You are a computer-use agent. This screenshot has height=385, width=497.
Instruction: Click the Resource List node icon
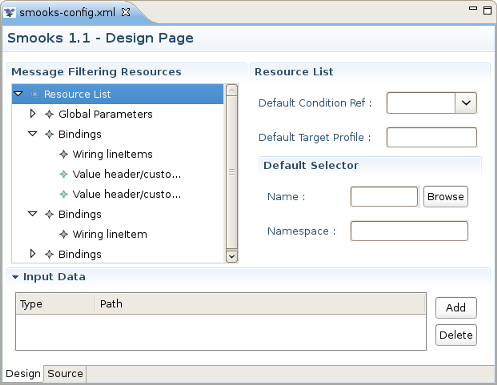pyautogui.click(x=35, y=94)
